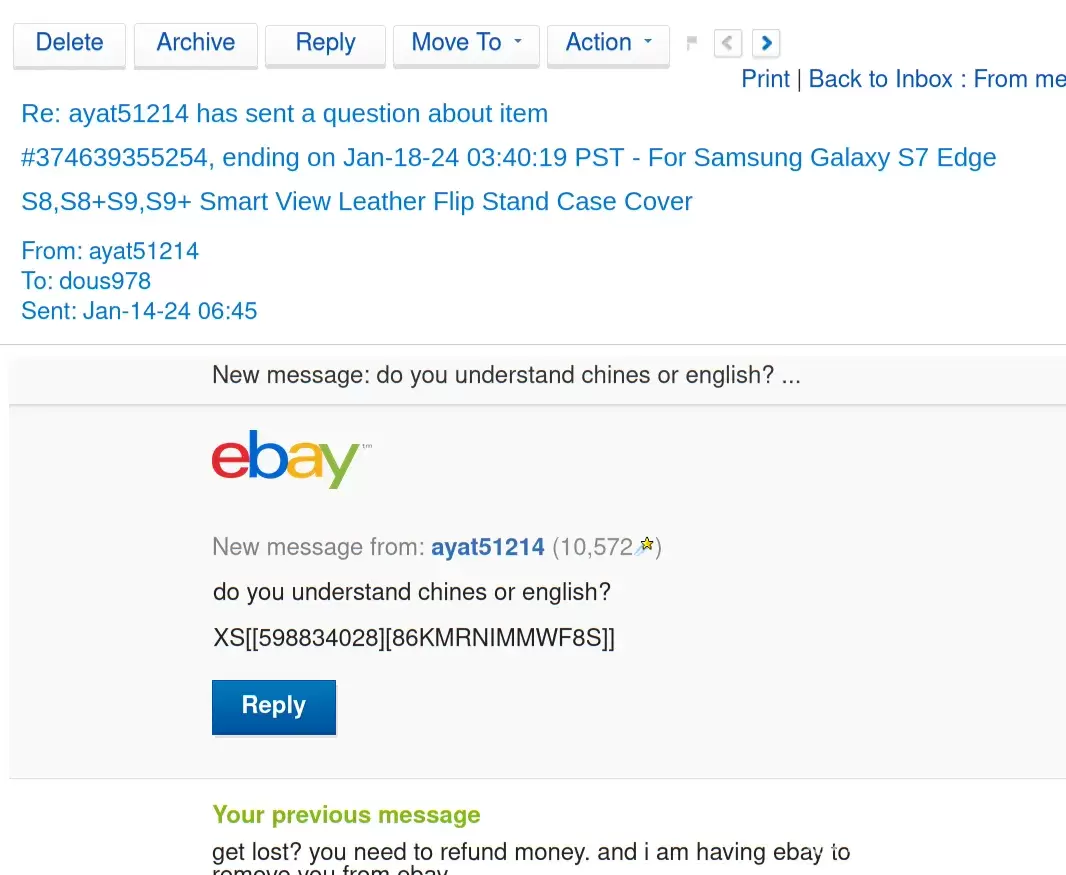Open the Move To dropdown

[466, 43]
